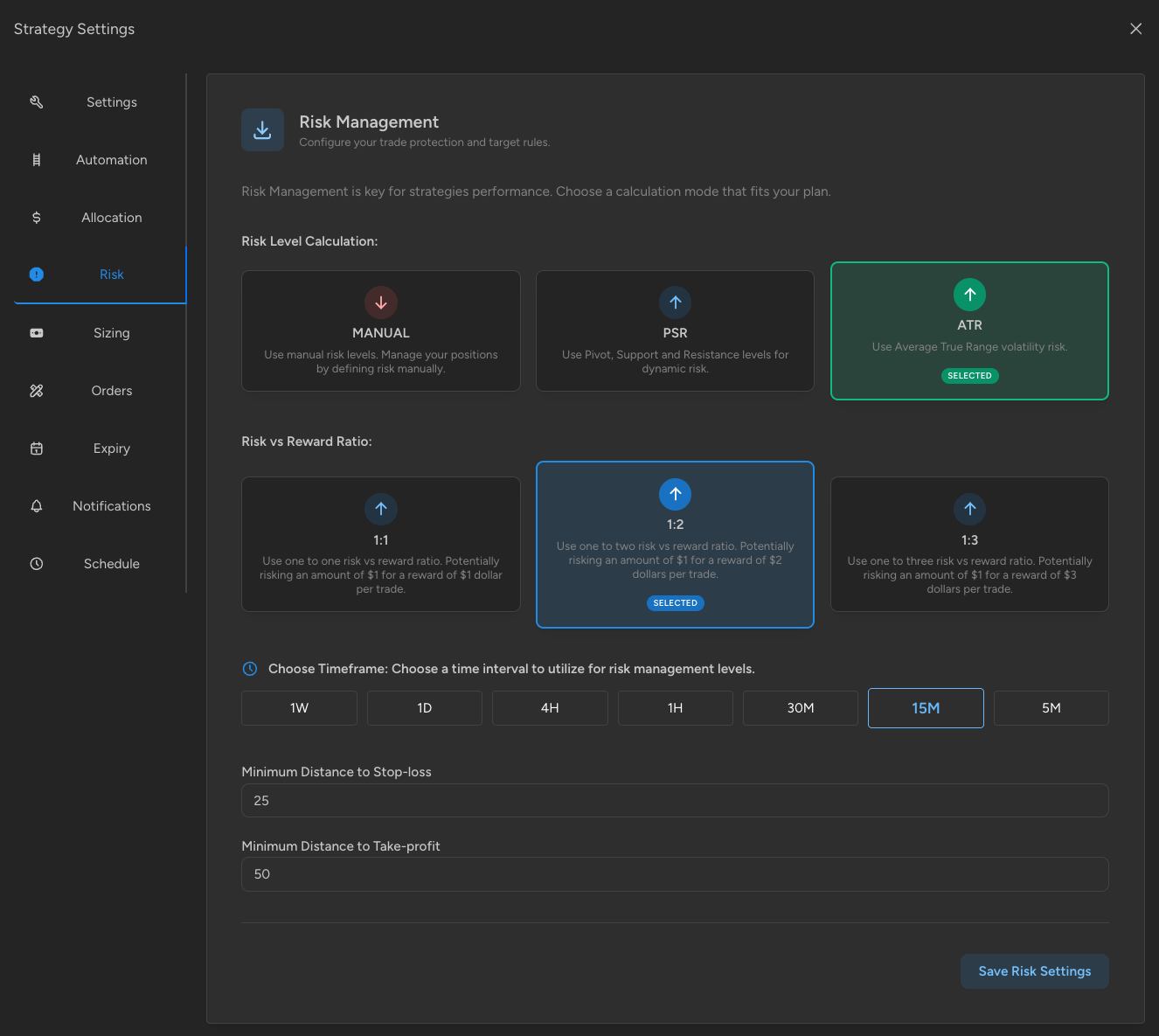Select the 5M timeframe

(x=1051, y=708)
